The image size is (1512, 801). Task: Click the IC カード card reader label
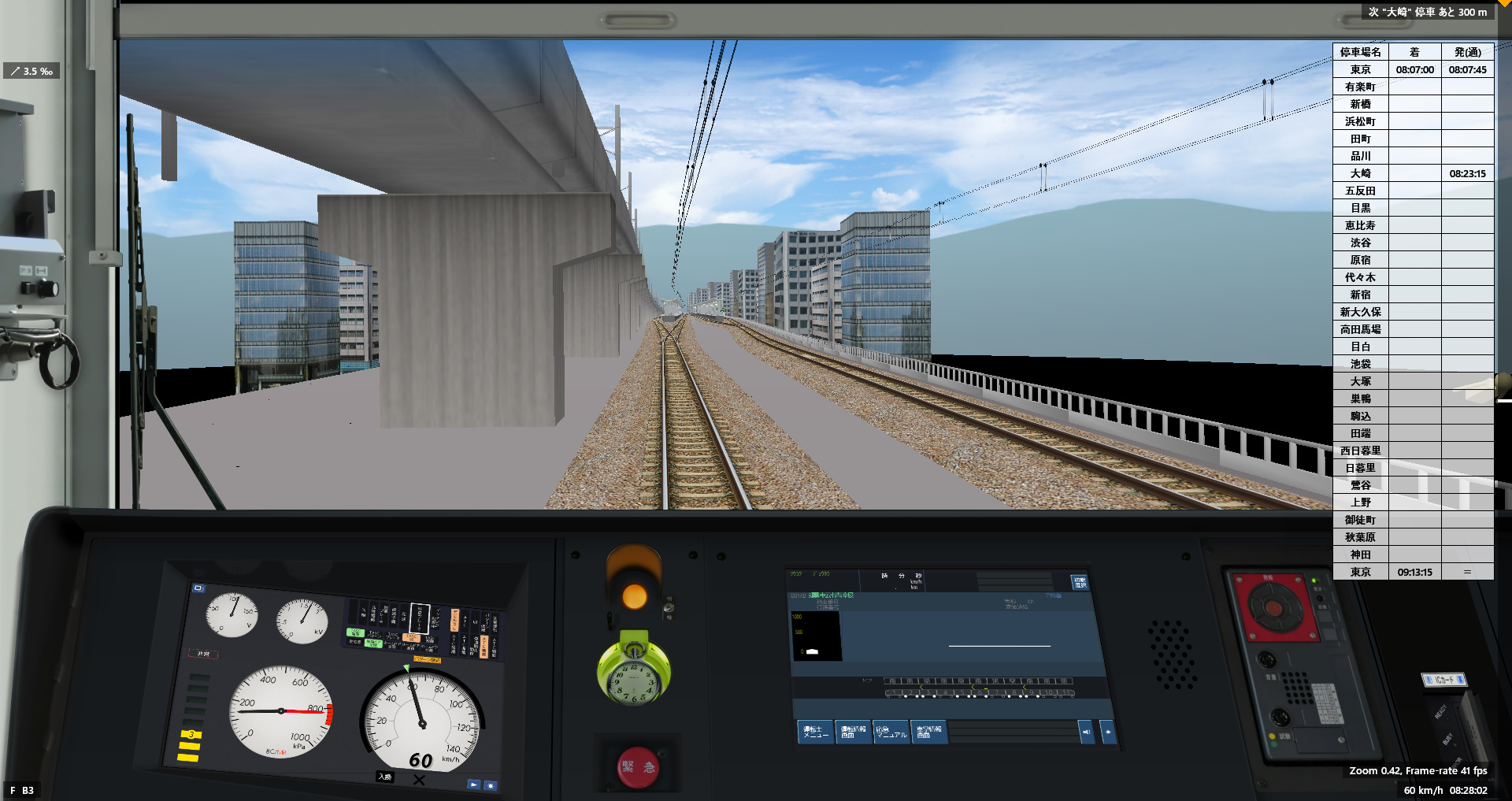1443,679
